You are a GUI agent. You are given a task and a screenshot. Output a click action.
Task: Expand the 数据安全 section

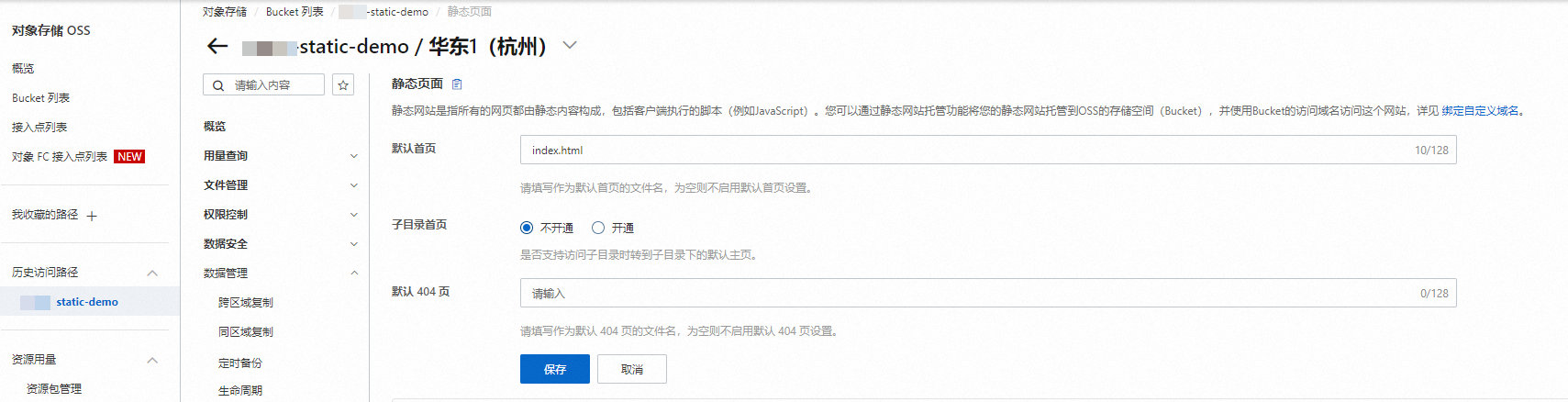pos(354,244)
